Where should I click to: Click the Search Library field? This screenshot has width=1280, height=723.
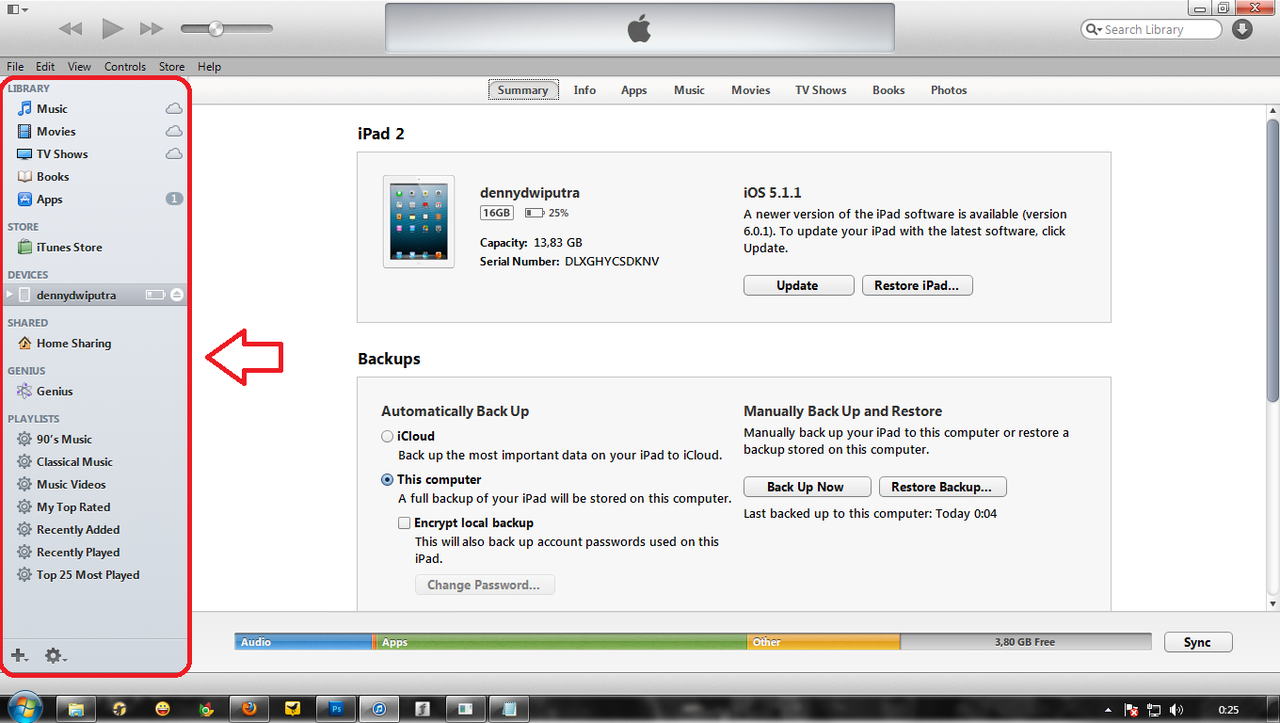click(x=1151, y=29)
